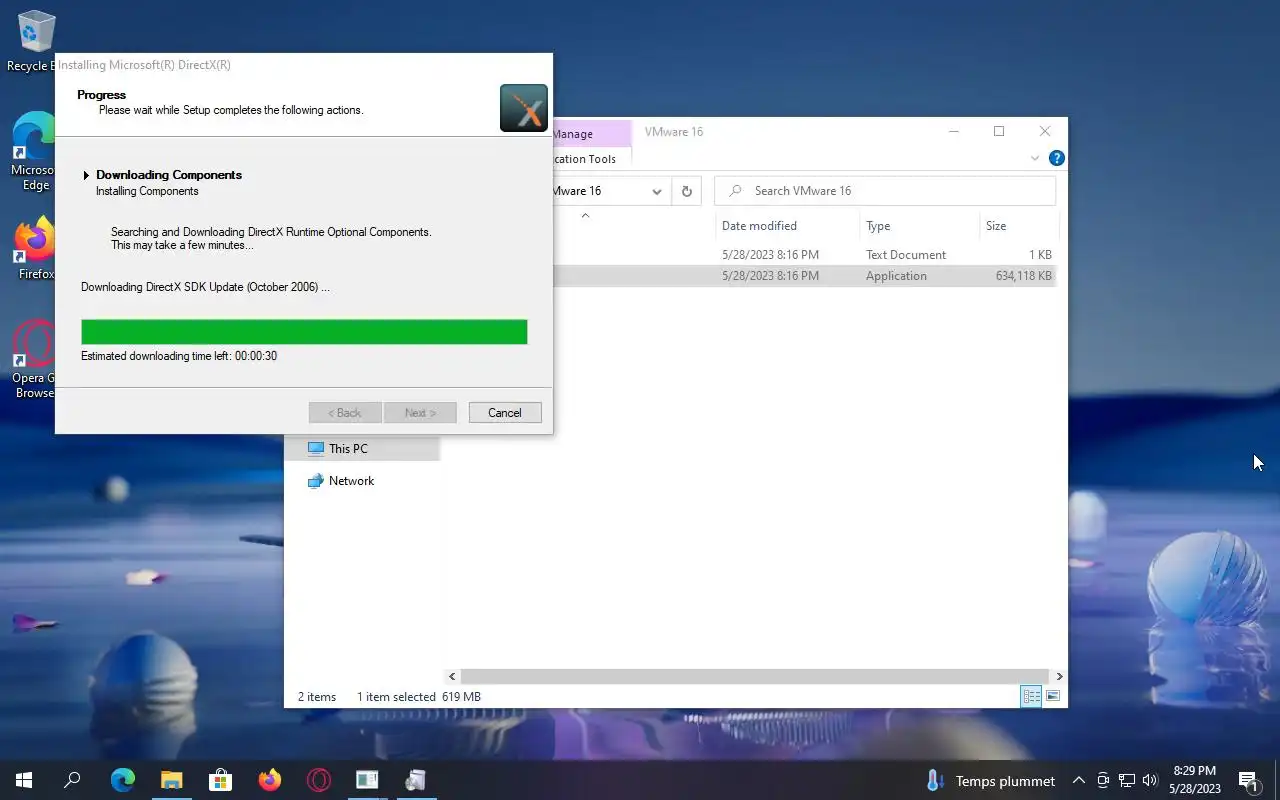Maximize the VMware 16 Explorer window
This screenshot has height=800, width=1280.
(999, 131)
